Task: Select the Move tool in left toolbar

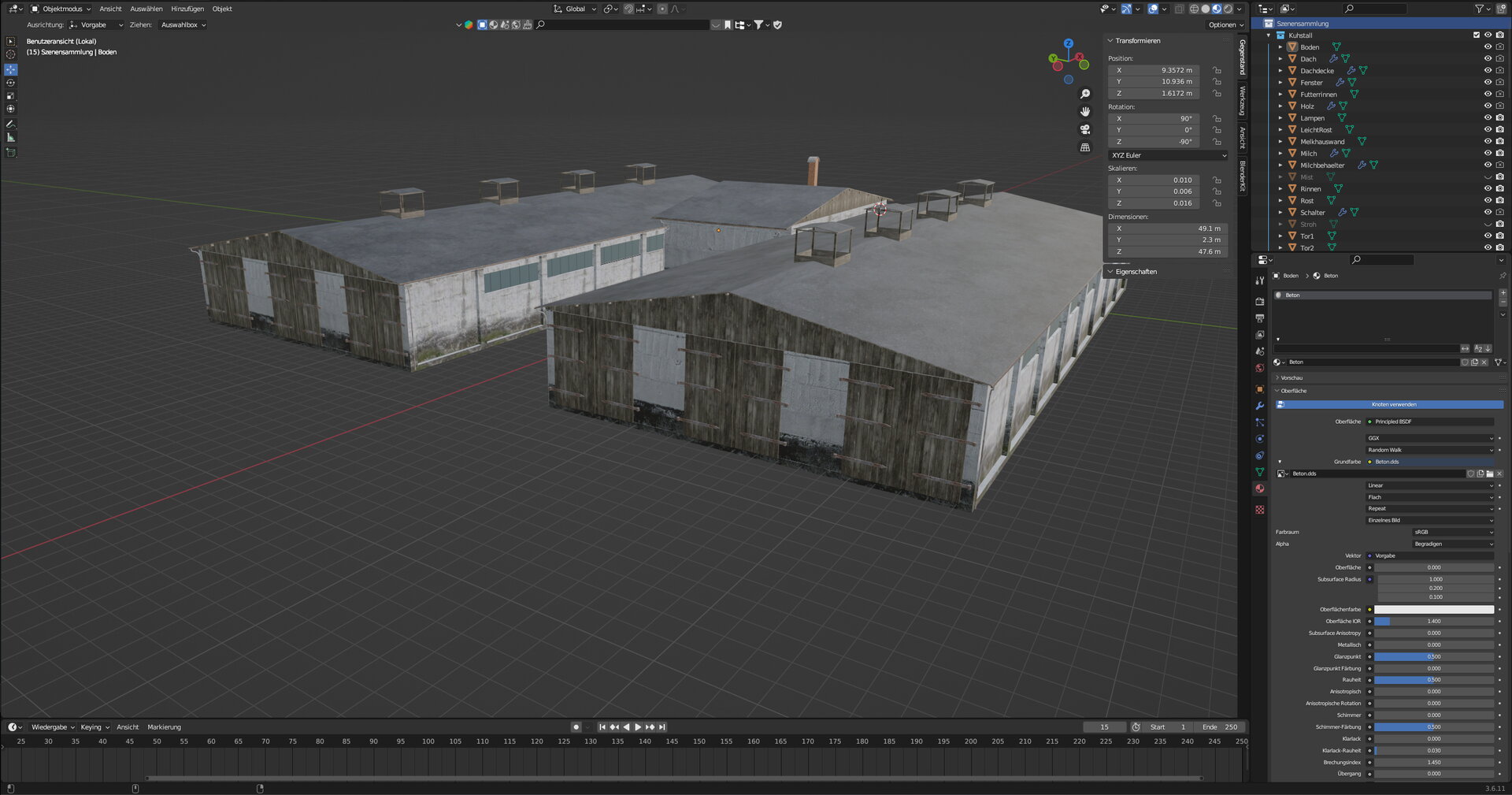Action: tap(11, 69)
